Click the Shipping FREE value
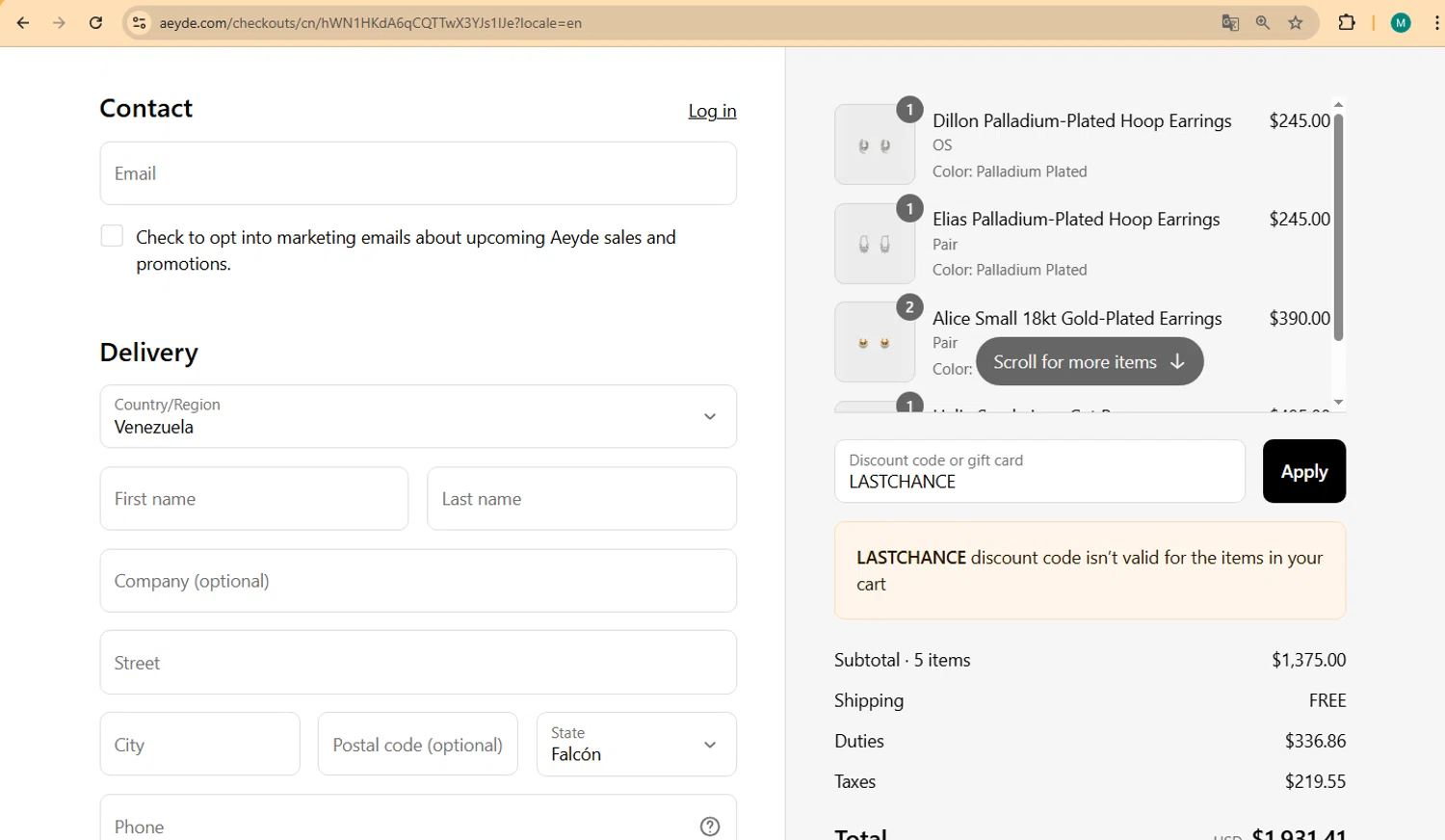Screen dimensions: 1445x840 (x=1327, y=700)
